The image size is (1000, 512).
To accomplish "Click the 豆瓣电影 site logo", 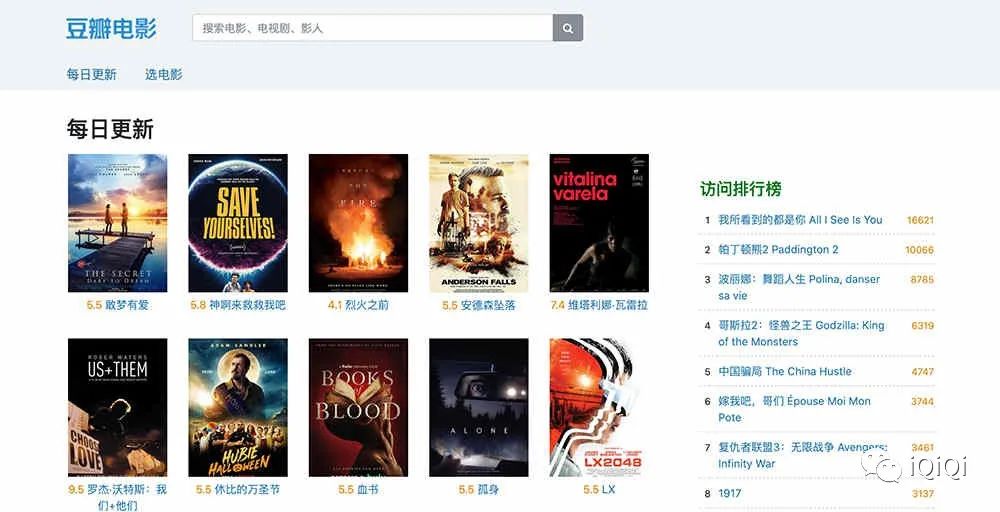I will [111, 28].
